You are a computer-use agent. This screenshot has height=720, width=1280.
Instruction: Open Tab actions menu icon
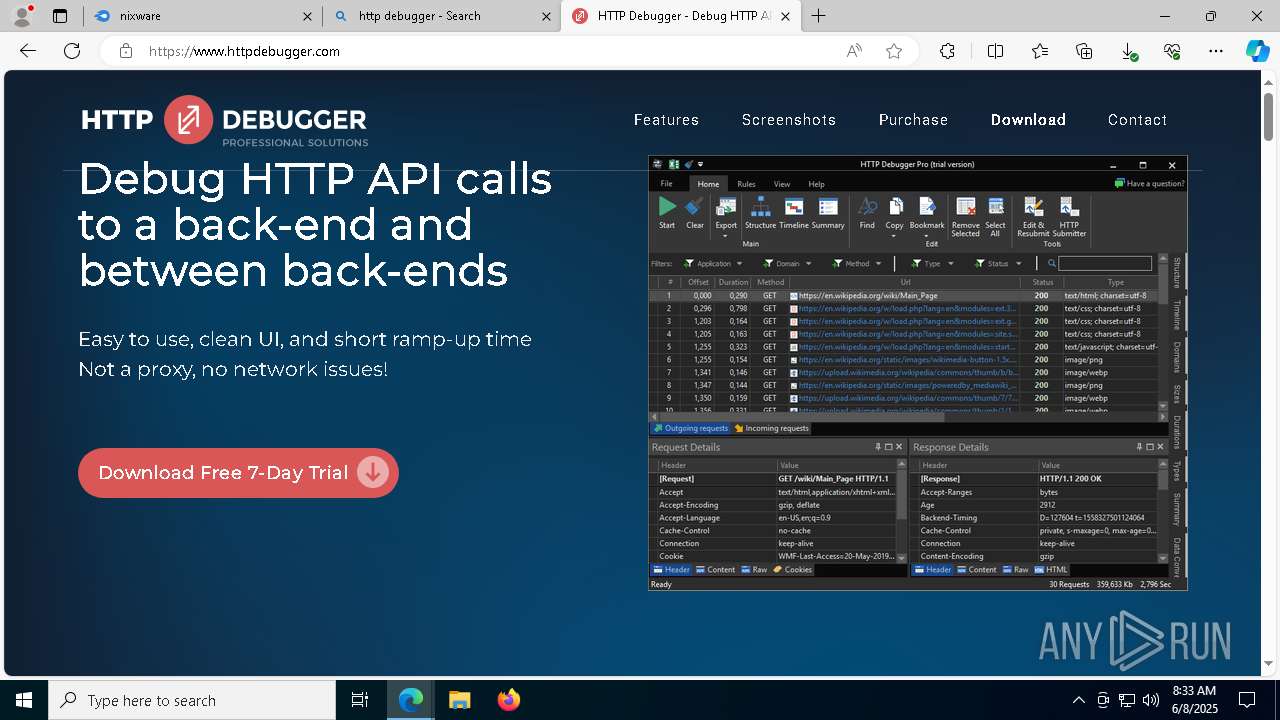[x=60, y=16]
